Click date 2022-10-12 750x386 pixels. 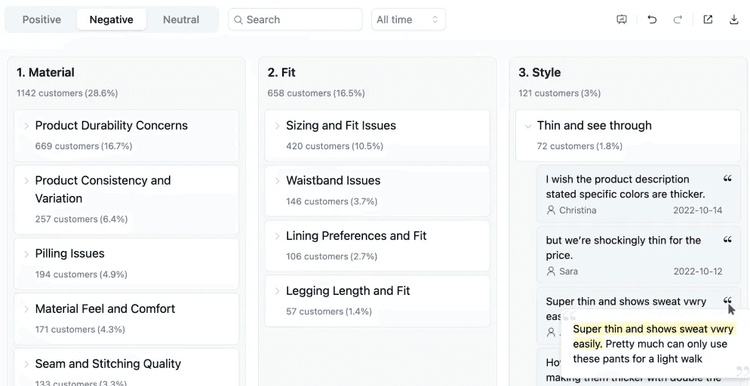[x=698, y=271]
